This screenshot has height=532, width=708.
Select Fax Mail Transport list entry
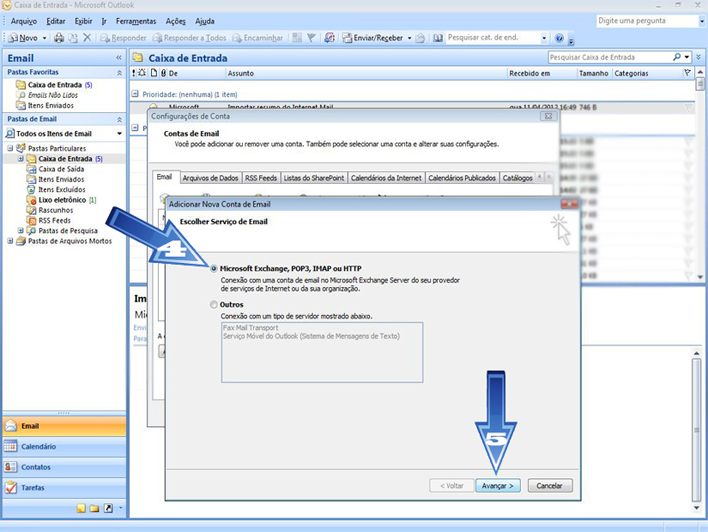(x=251, y=327)
